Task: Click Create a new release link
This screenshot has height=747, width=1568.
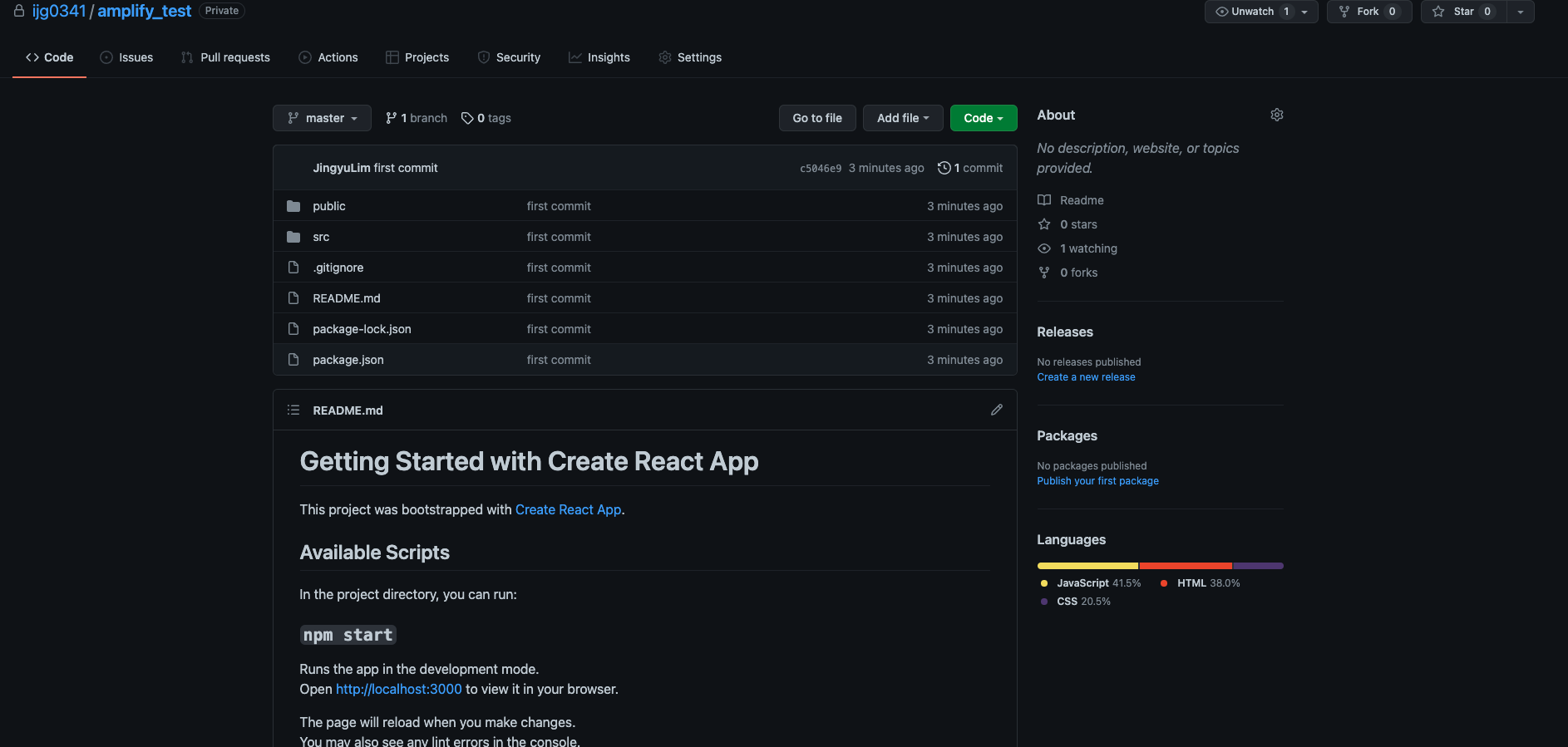Action: point(1086,377)
